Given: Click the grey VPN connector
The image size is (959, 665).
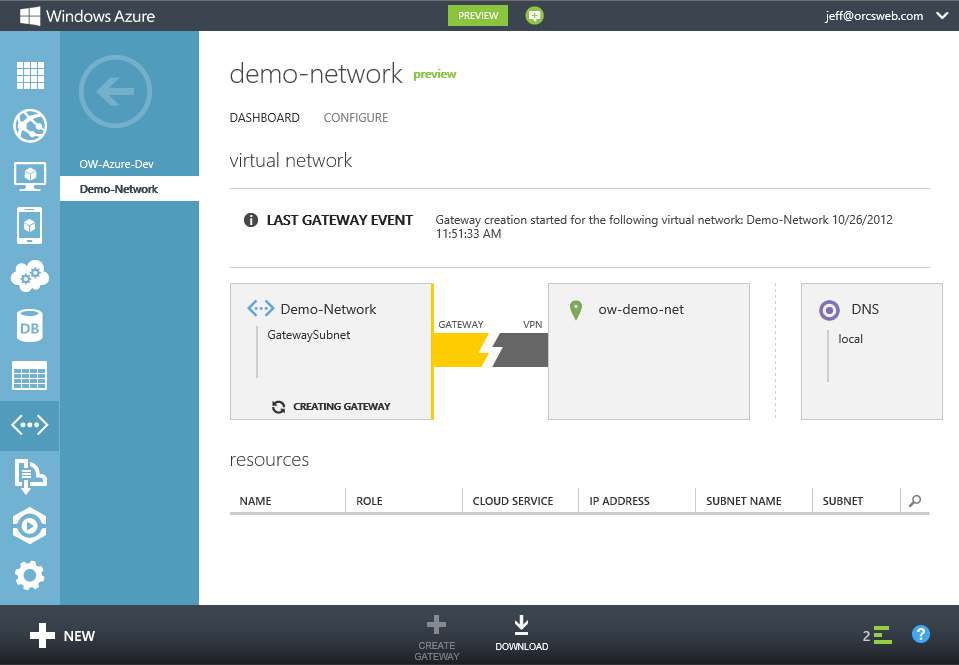Looking at the screenshot, I should (x=520, y=350).
